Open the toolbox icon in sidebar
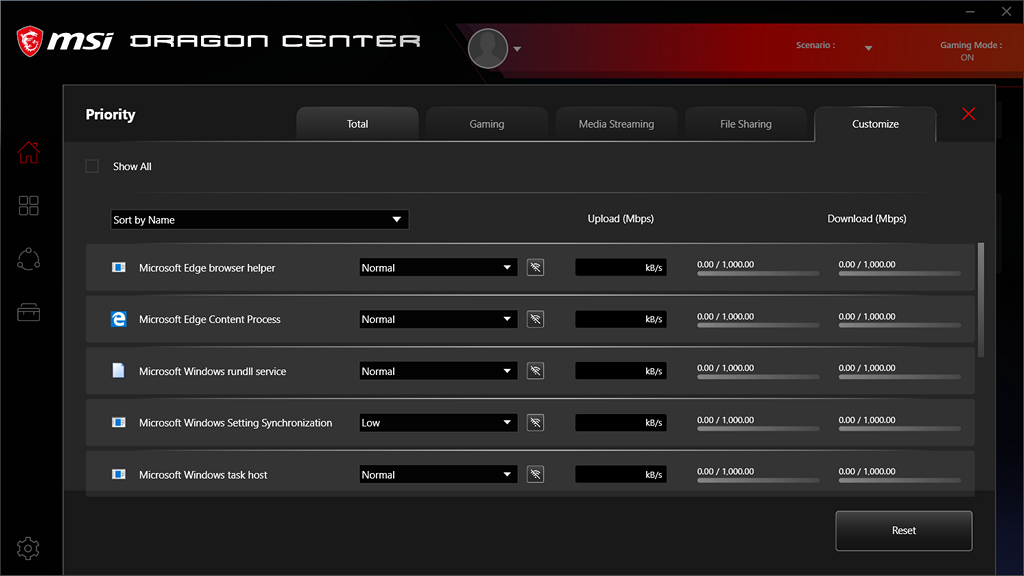The height and width of the screenshot is (576, 1024). [x=29, y=313]
